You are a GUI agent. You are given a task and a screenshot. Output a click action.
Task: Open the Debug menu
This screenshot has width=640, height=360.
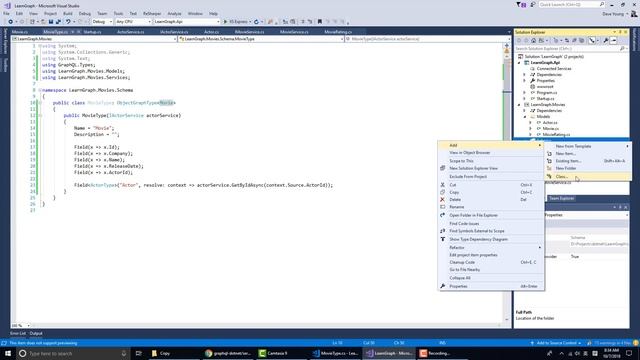[x=85, y=13]
